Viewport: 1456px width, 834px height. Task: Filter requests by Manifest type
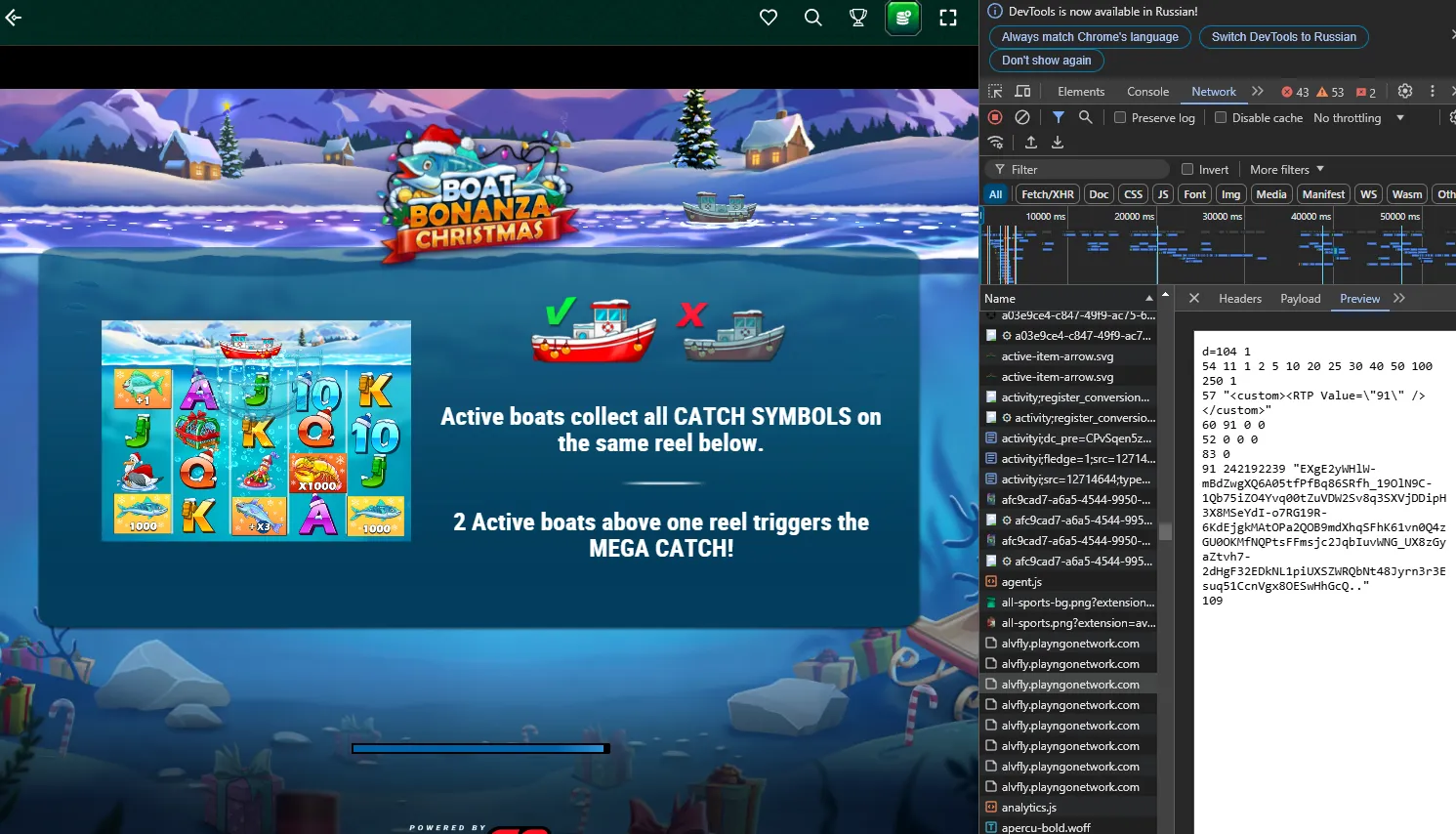(x=1323, y=194)
